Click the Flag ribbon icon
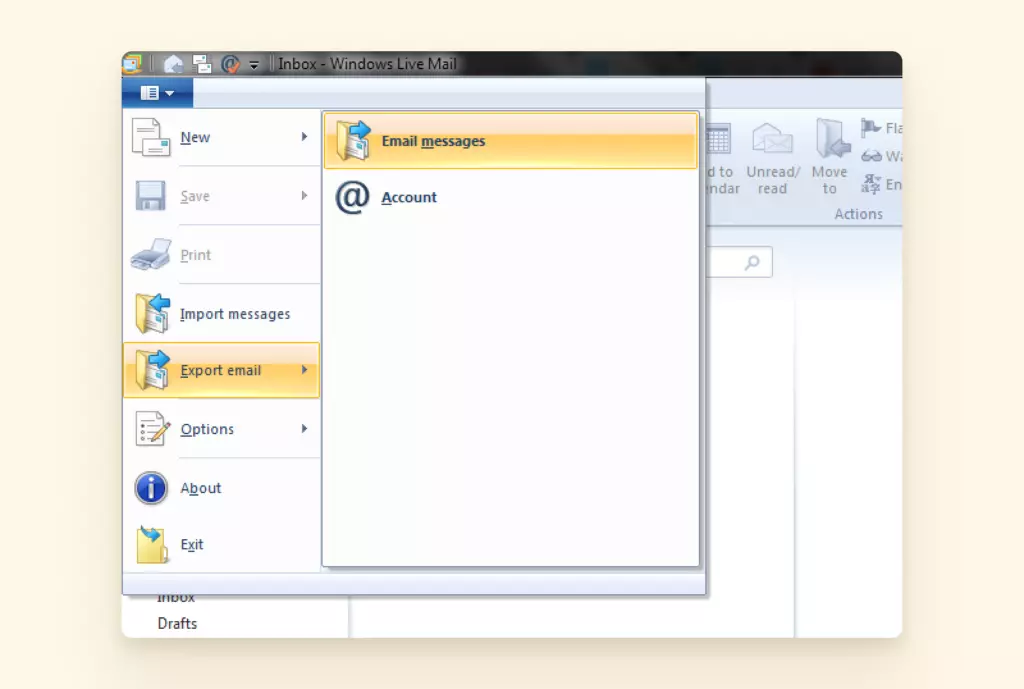1024x689 pixels. (x=870, y=127)
